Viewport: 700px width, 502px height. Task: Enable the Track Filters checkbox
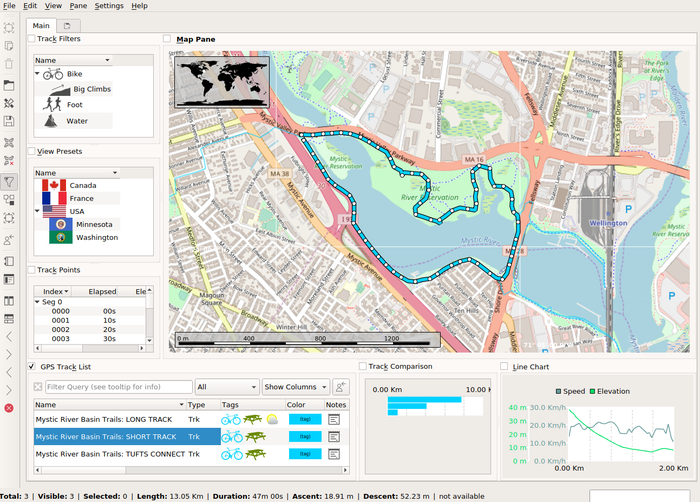(x=31, y=39)
